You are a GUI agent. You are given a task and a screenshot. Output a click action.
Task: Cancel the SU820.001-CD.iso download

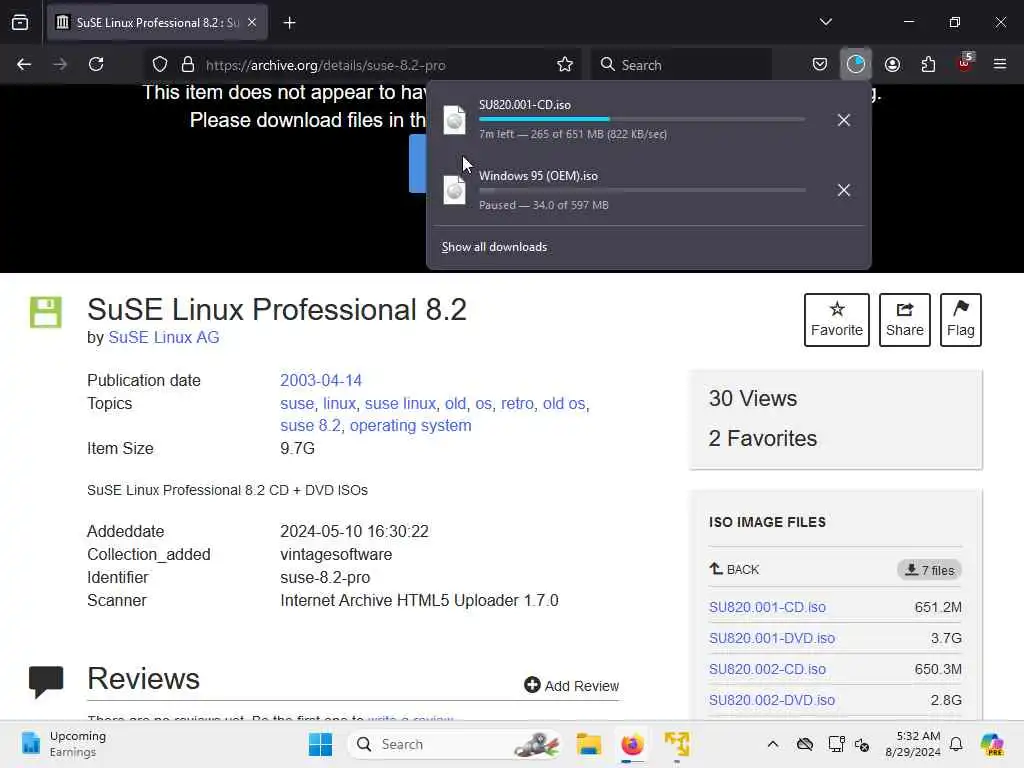click(843, 120)
